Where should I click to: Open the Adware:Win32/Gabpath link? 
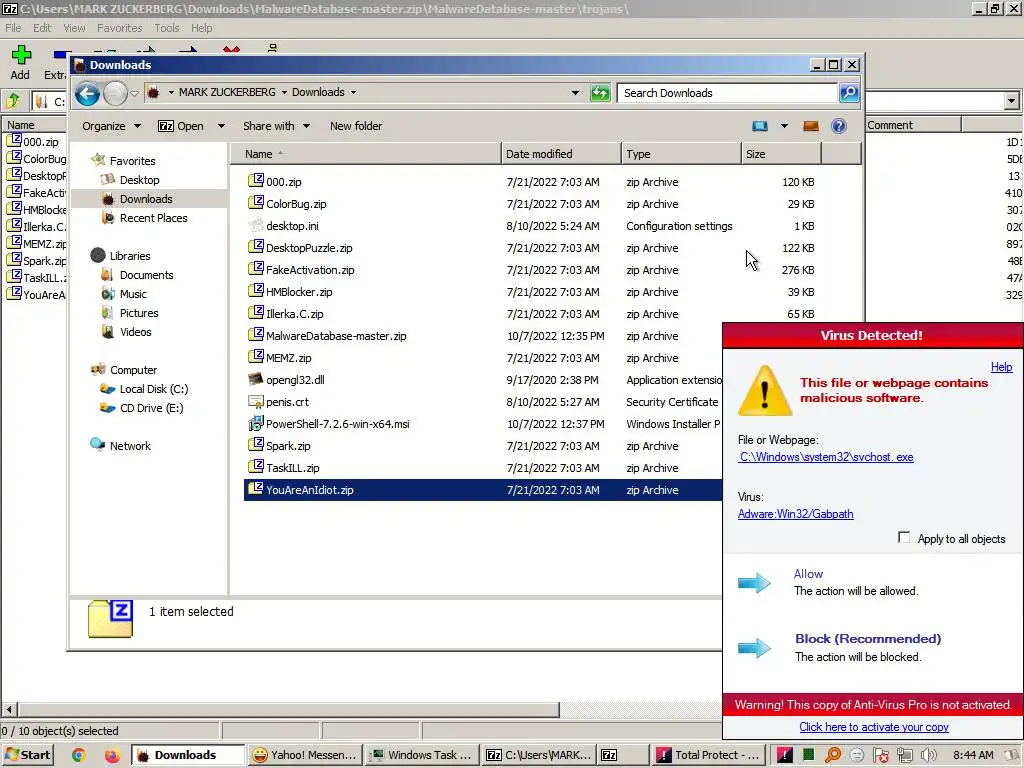point(795,514)
